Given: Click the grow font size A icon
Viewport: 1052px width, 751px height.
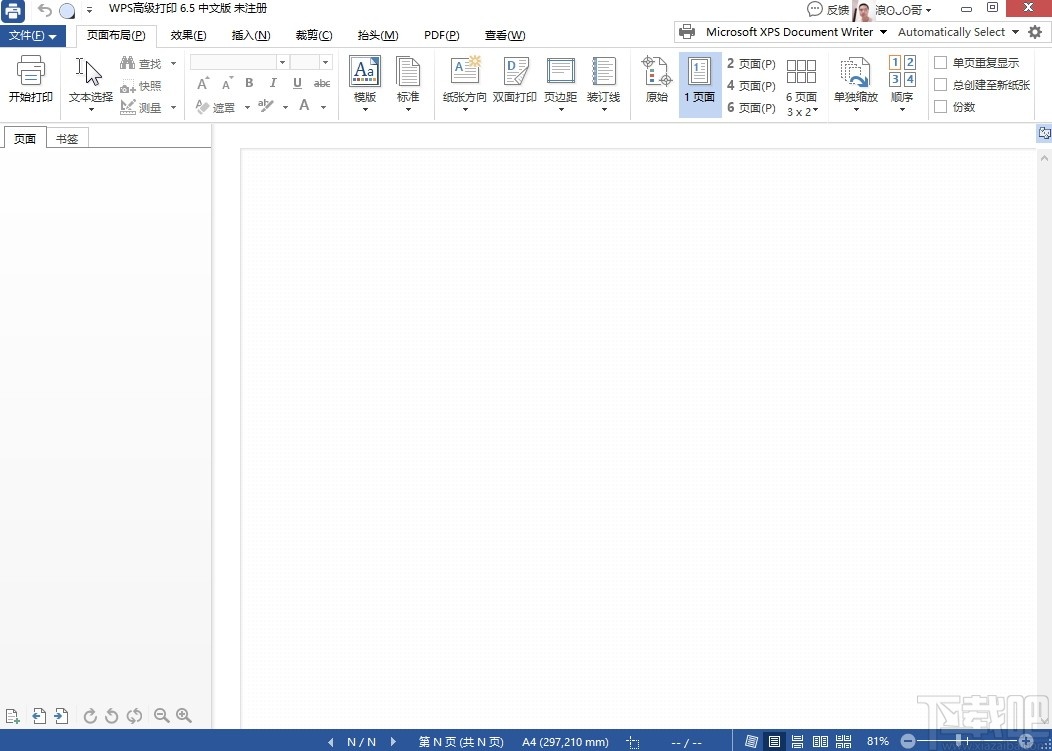Looking at the screenshot, I should click(203, 83).
